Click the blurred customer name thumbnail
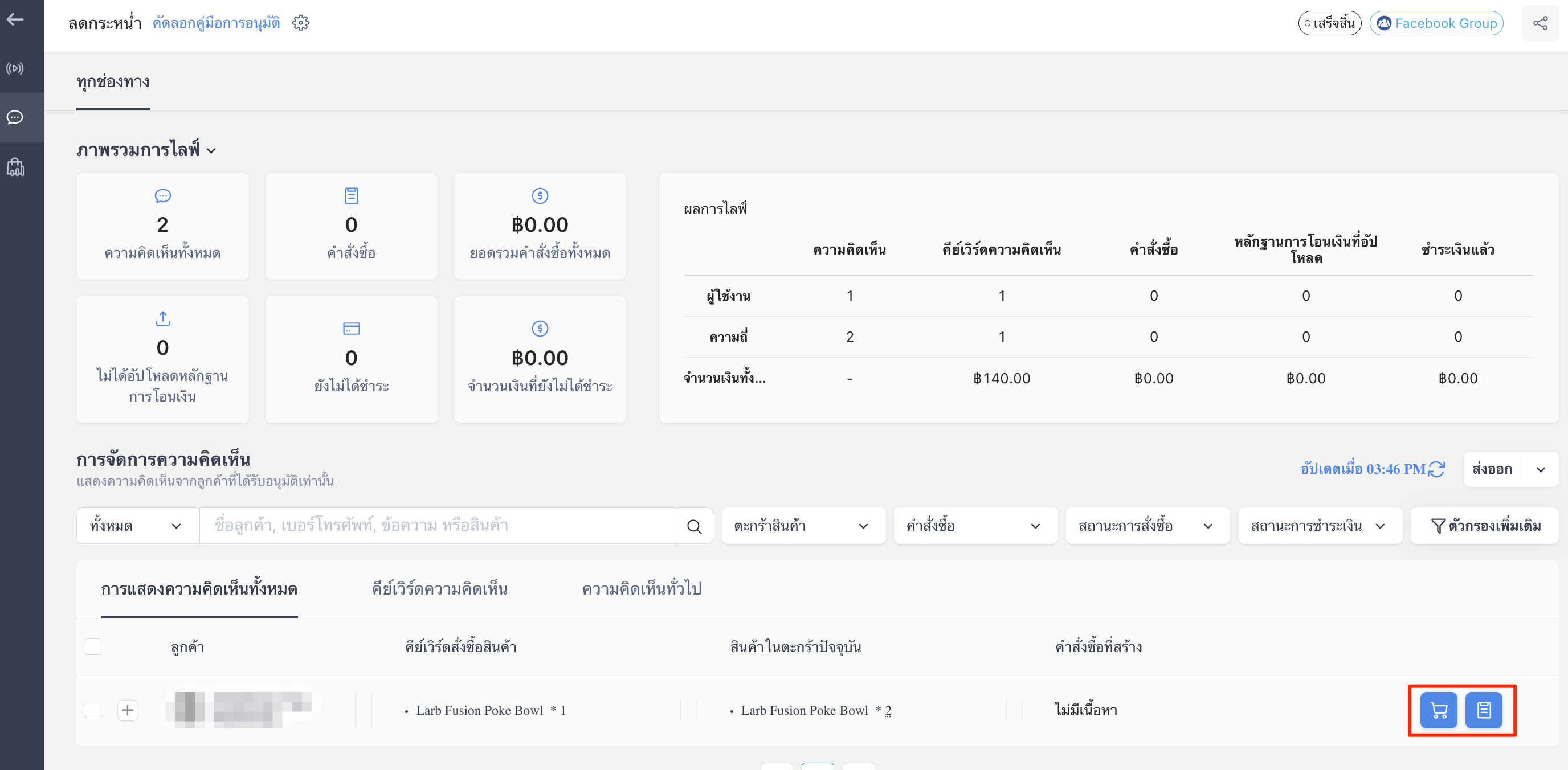The width and height of the screenshot is (1568, 770). click(x=241, y=709)
